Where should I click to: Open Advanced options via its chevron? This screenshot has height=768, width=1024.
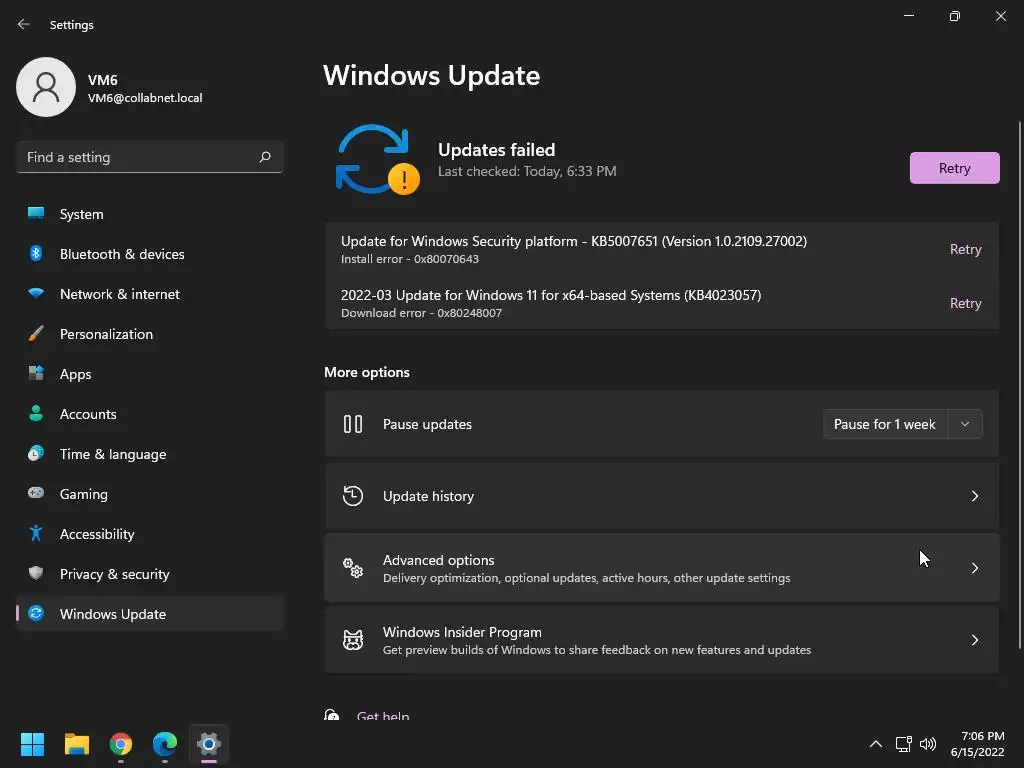(x=974, y=568)
